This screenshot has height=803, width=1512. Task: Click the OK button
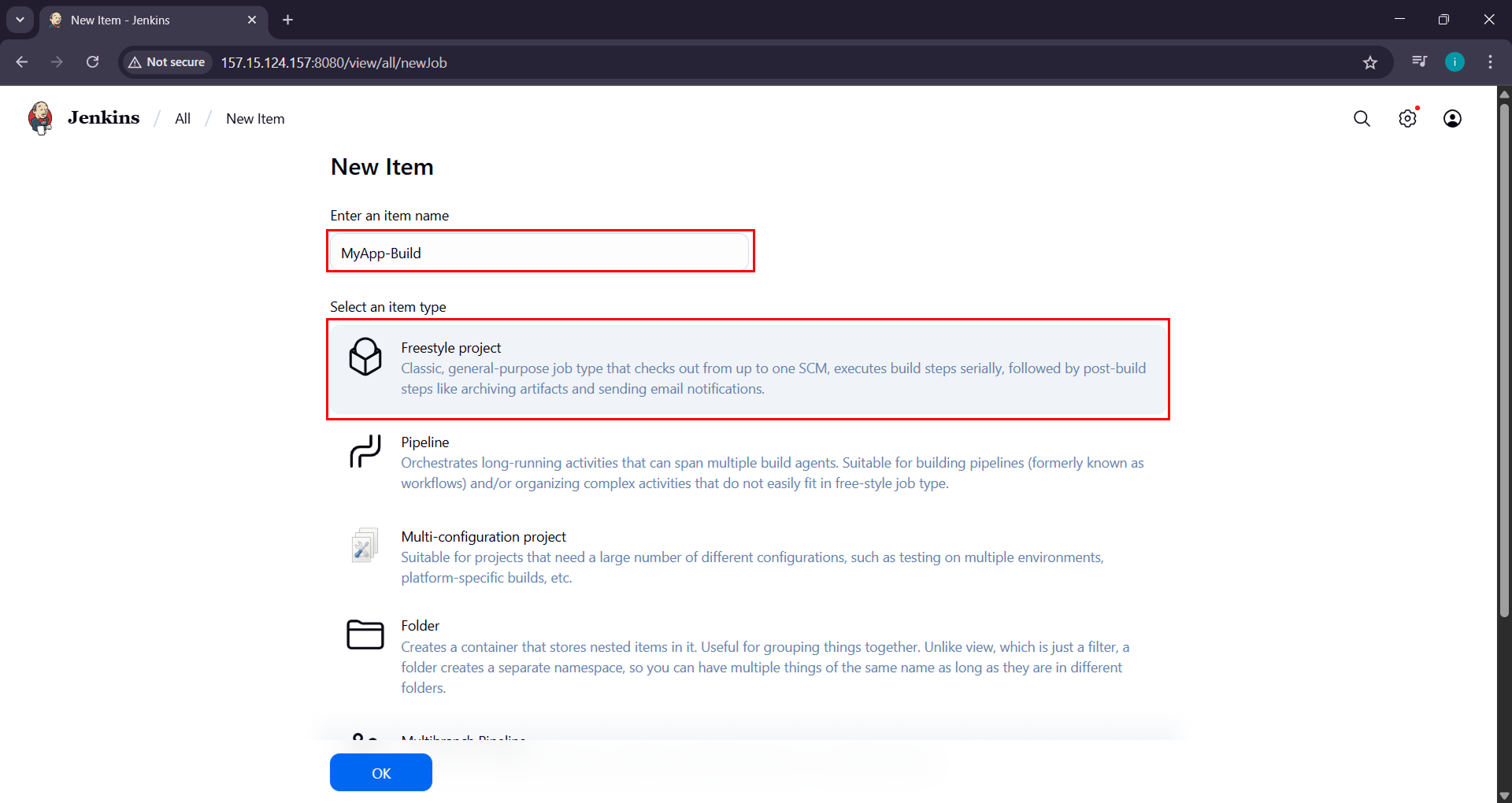tap(380, 772)
